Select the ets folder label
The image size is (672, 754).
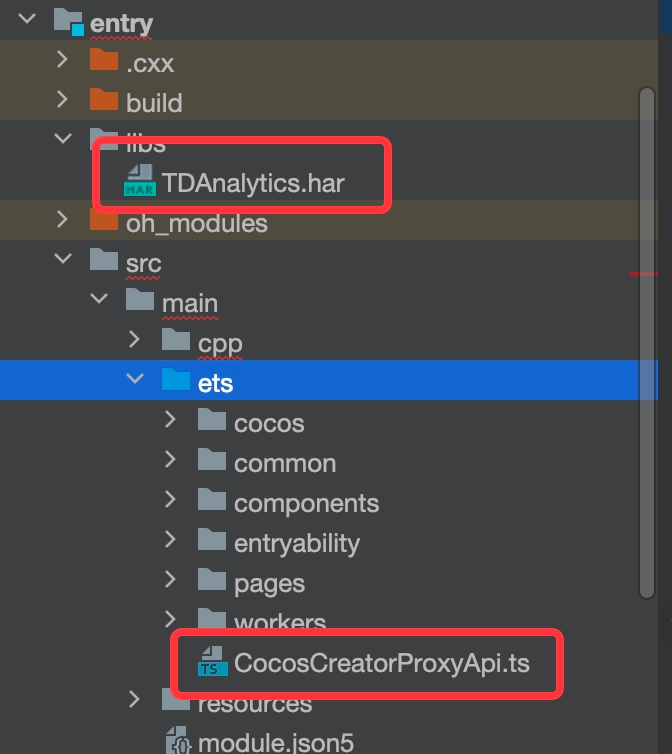pos(216,383)
